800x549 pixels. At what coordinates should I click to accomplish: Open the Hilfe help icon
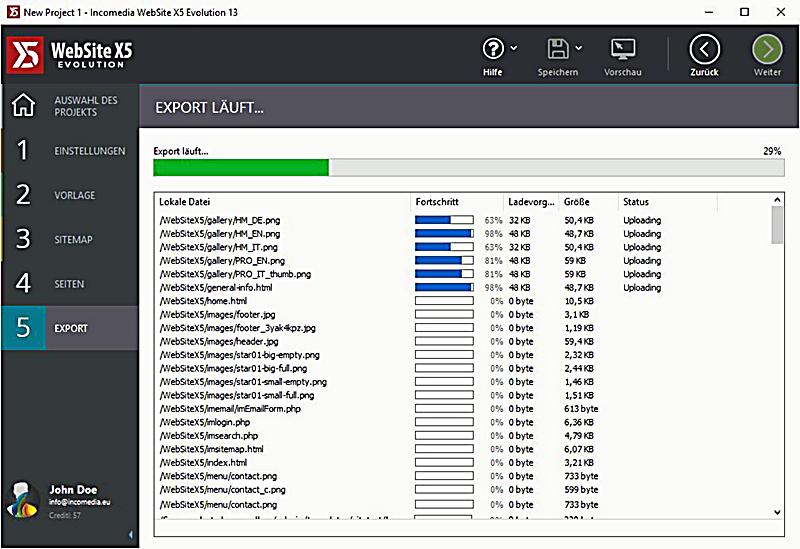(493, 49)
